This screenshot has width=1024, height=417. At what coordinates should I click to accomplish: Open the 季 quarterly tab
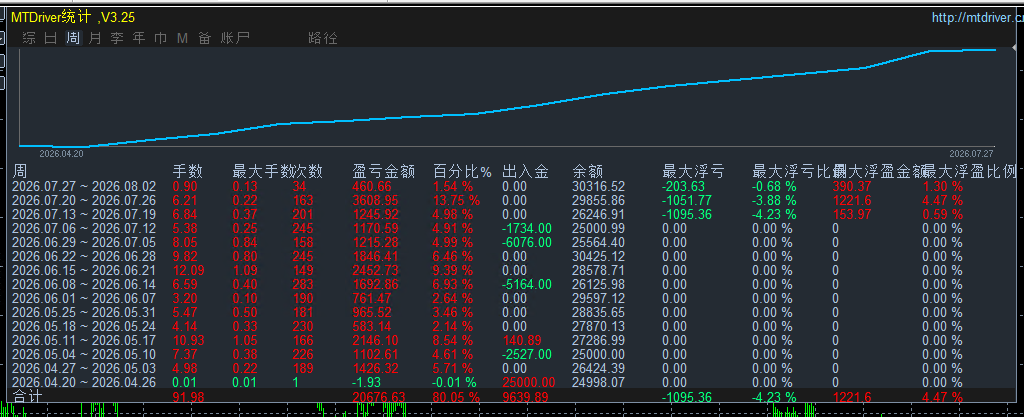(x=117, y=38)
